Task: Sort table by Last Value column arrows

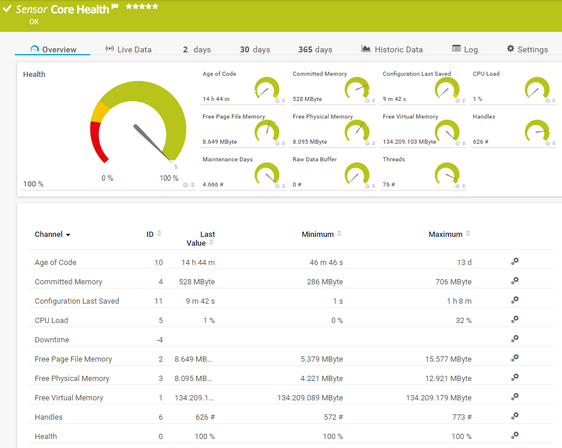Action: pos(211,242)
